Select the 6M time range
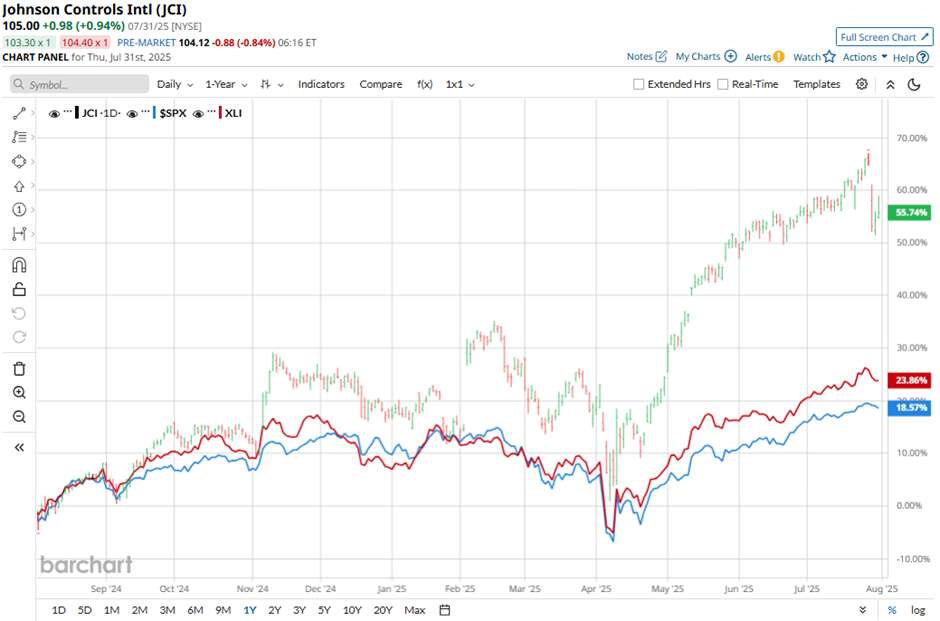 click(195, 610)
